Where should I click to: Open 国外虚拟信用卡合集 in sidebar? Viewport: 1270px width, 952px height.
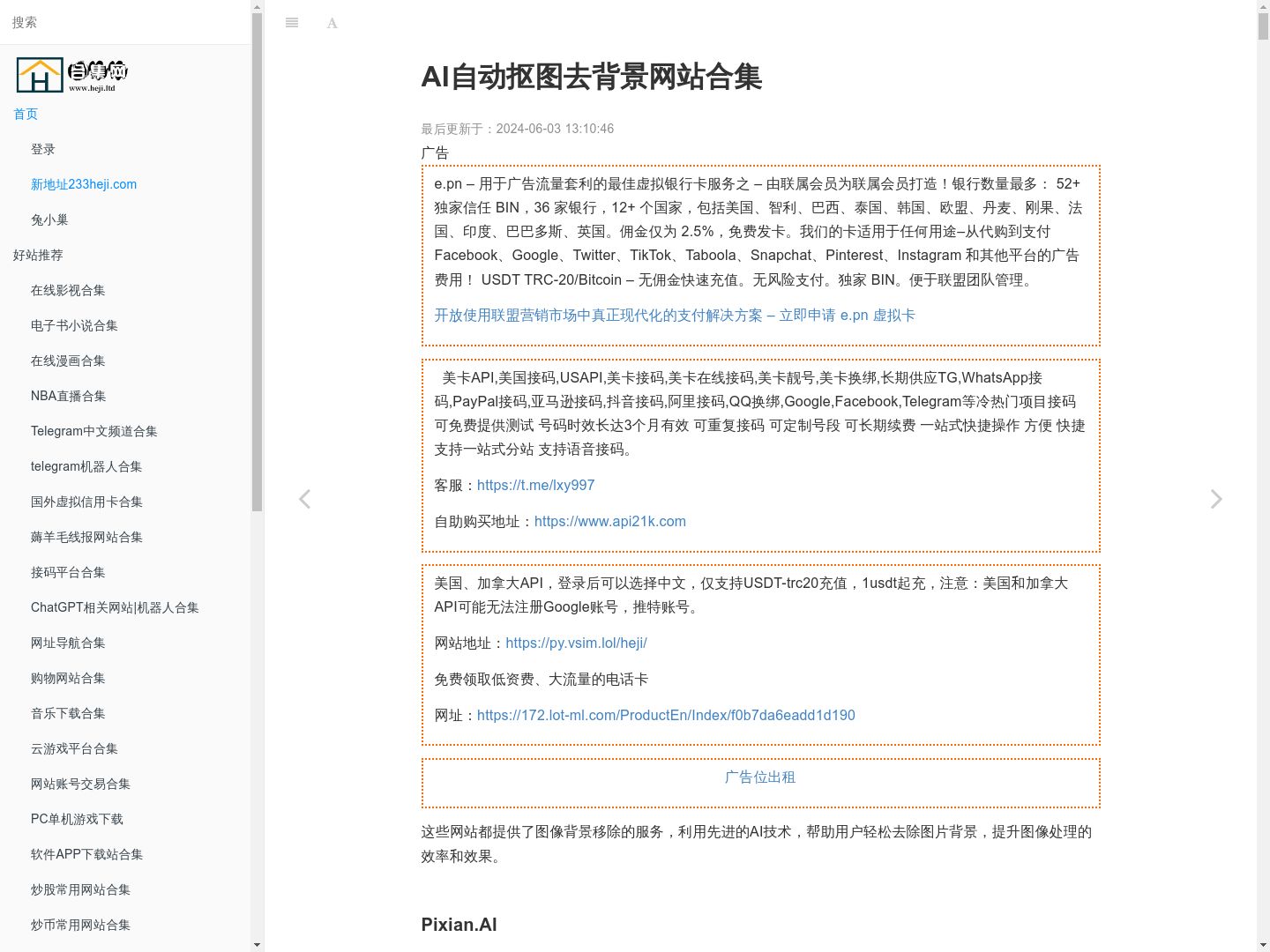86,502
